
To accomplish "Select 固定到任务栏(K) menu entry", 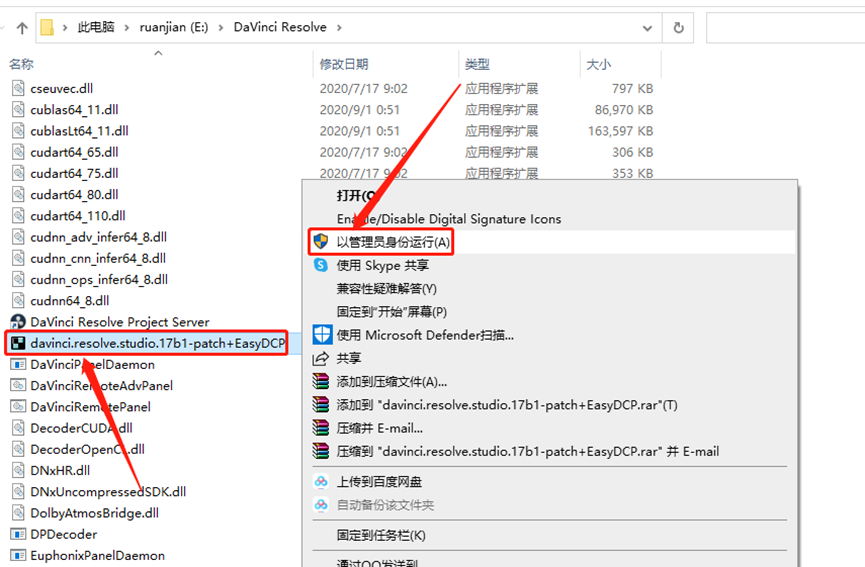I will tap(381, 535).
